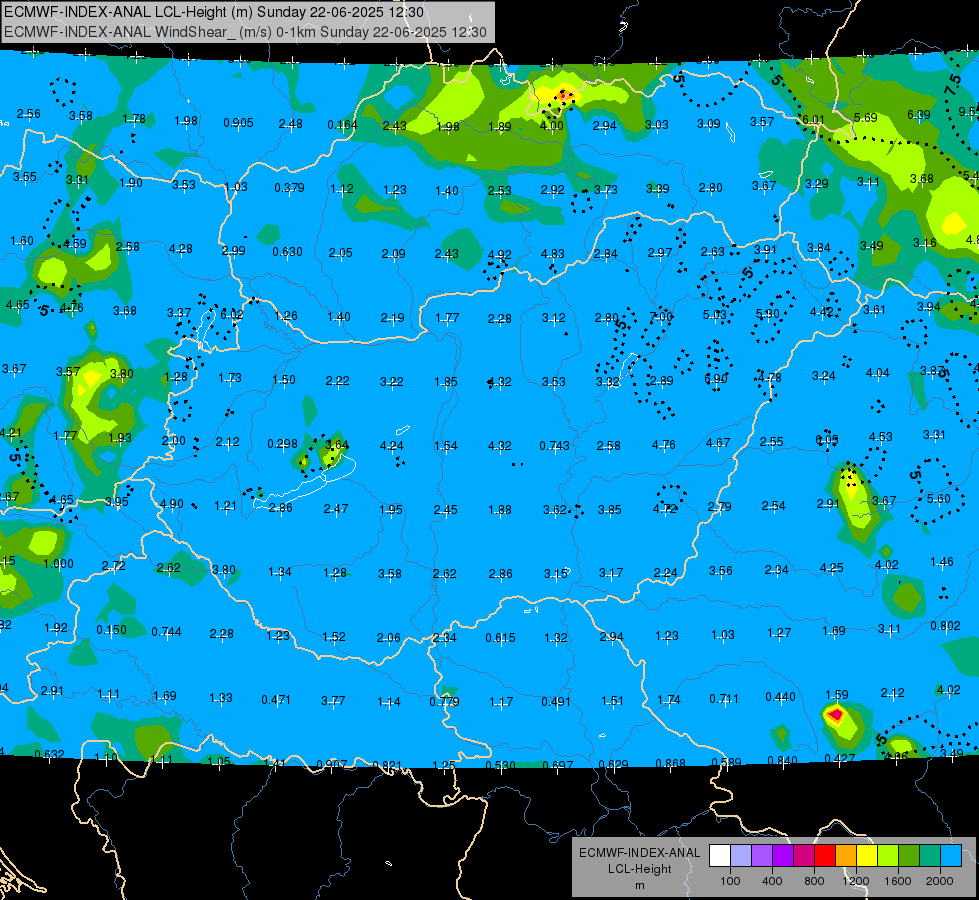
Task: Click the WindShear 0-1km title line
Action: (x=245, y=32)
